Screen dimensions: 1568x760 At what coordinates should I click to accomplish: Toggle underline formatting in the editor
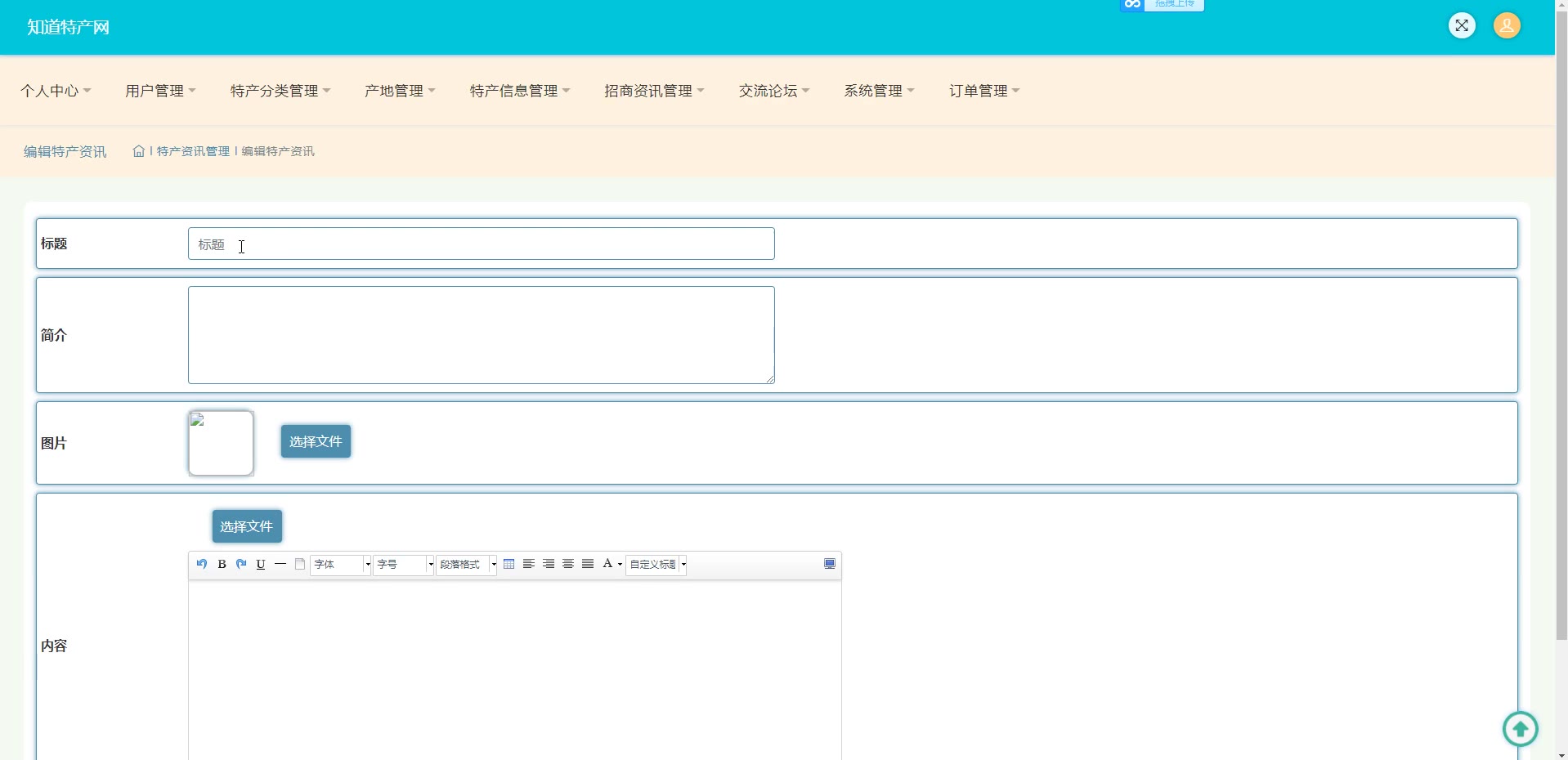pyautogui.click(x=261, y=564)
